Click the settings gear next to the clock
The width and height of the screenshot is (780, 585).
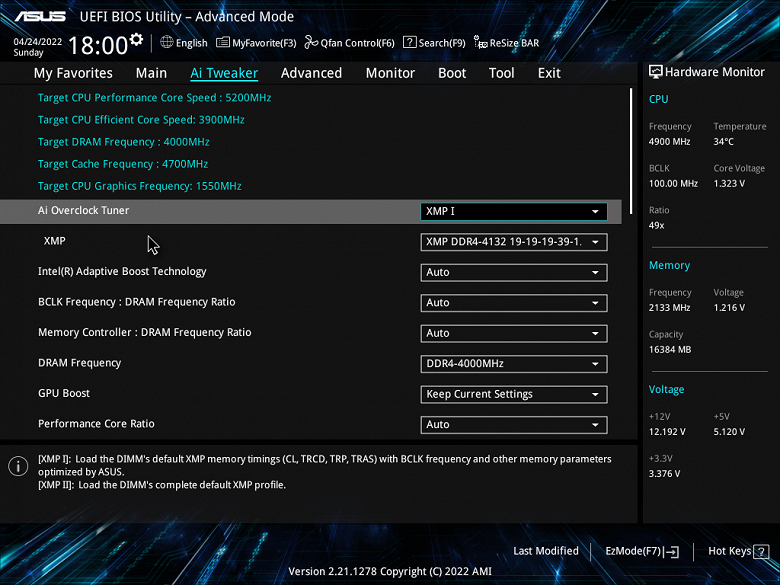(136, 39)
